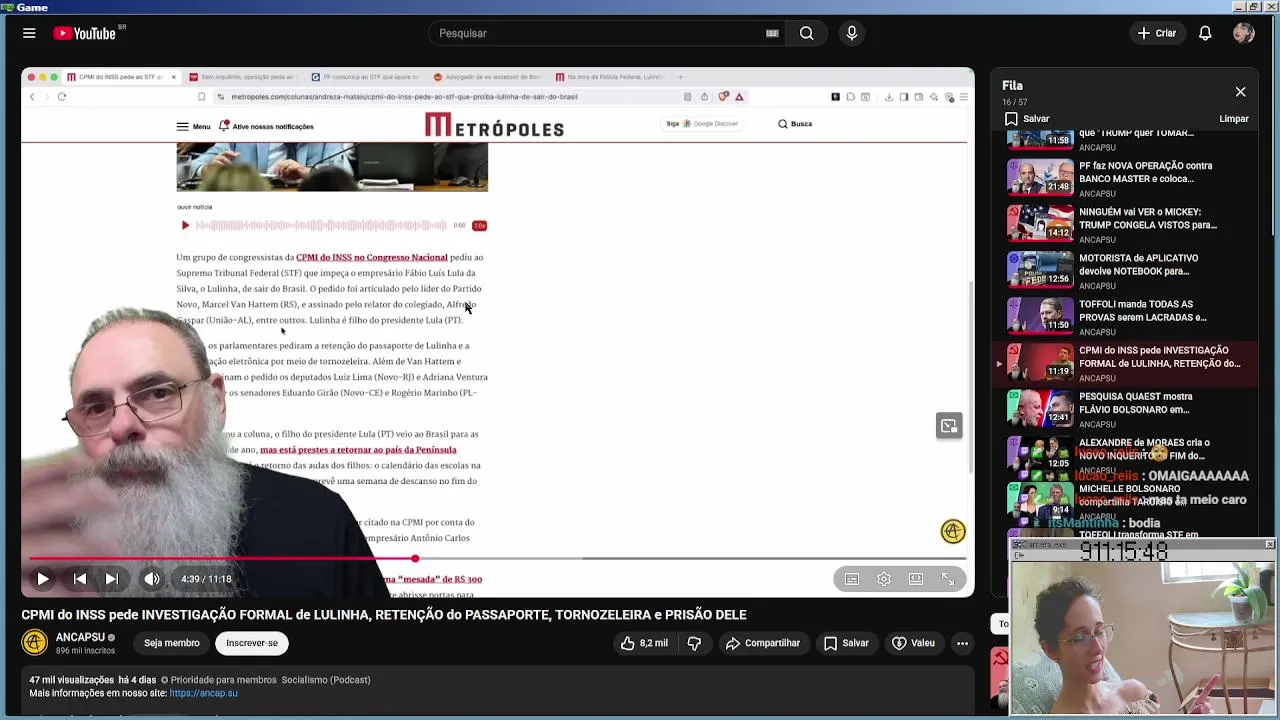This screenshot has height=720, width=1280.
Task: Open more actions three-dot menu
Action: coord(962,643)
